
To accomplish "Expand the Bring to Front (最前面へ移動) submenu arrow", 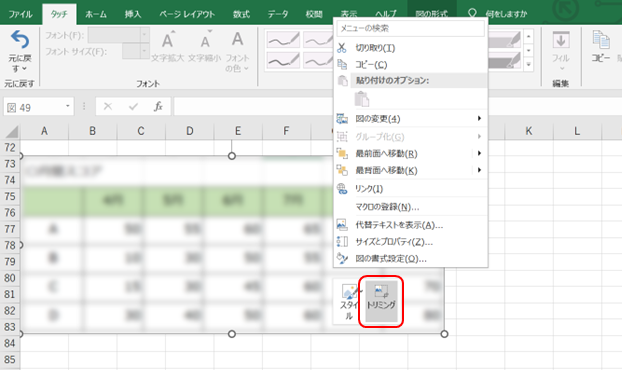I will 479,153.
